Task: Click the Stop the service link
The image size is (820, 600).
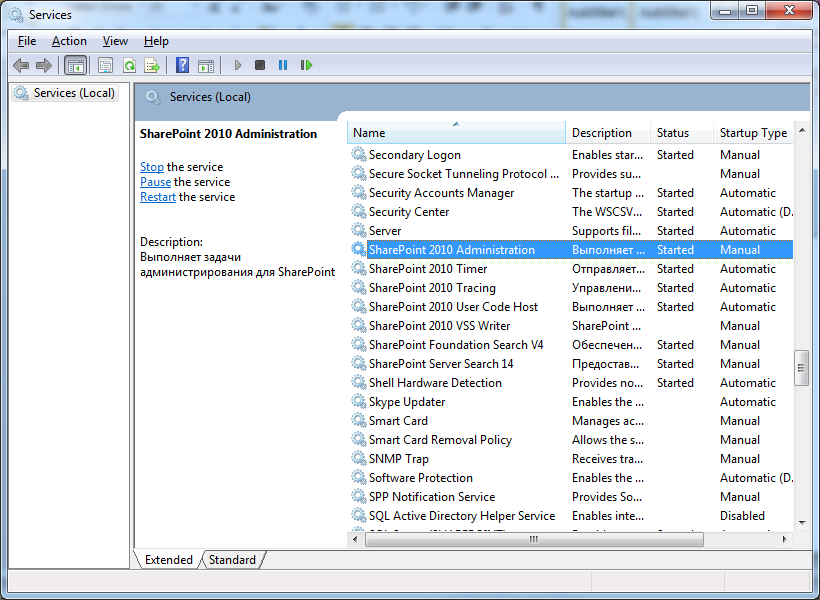Action: point(152,167)
